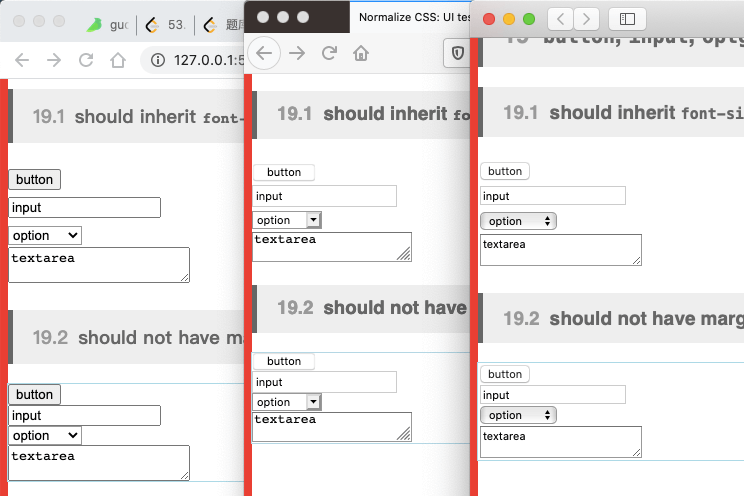Click Safari's forward chevron button
The height and width of the screenshot is (496, 744).
(x=587, y=18)
